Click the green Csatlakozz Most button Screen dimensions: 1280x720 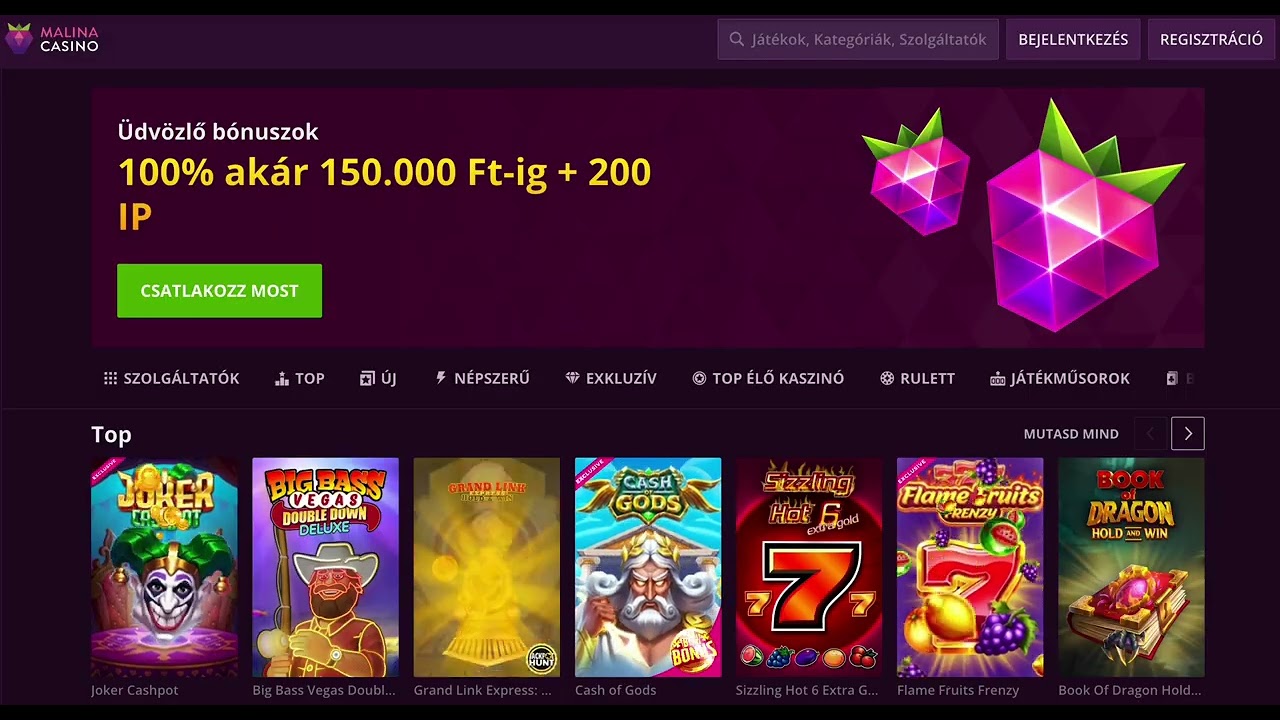point(219,291)
